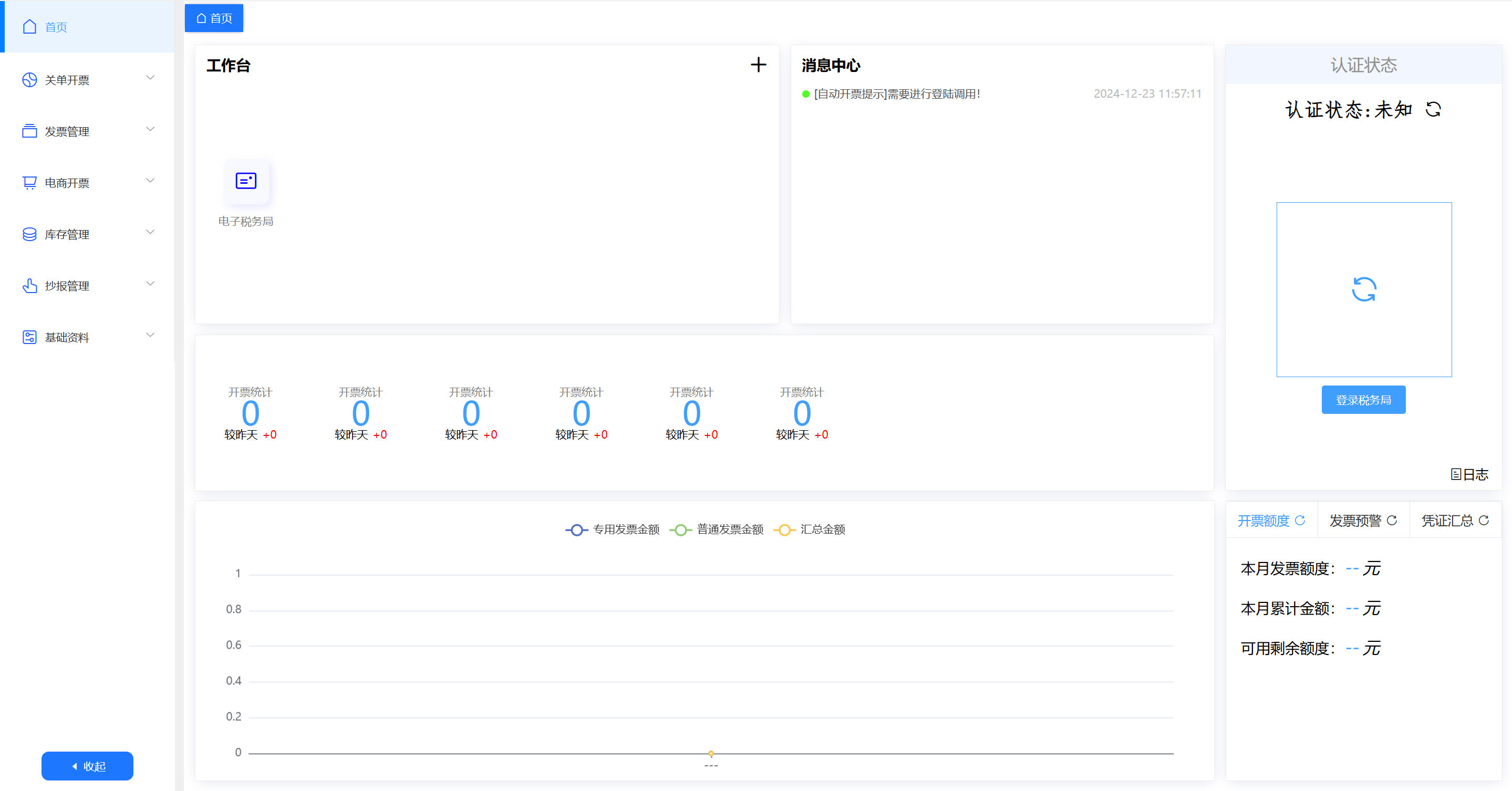
Task: Click the 库存管理 database icon
Action: coord(29,235)
